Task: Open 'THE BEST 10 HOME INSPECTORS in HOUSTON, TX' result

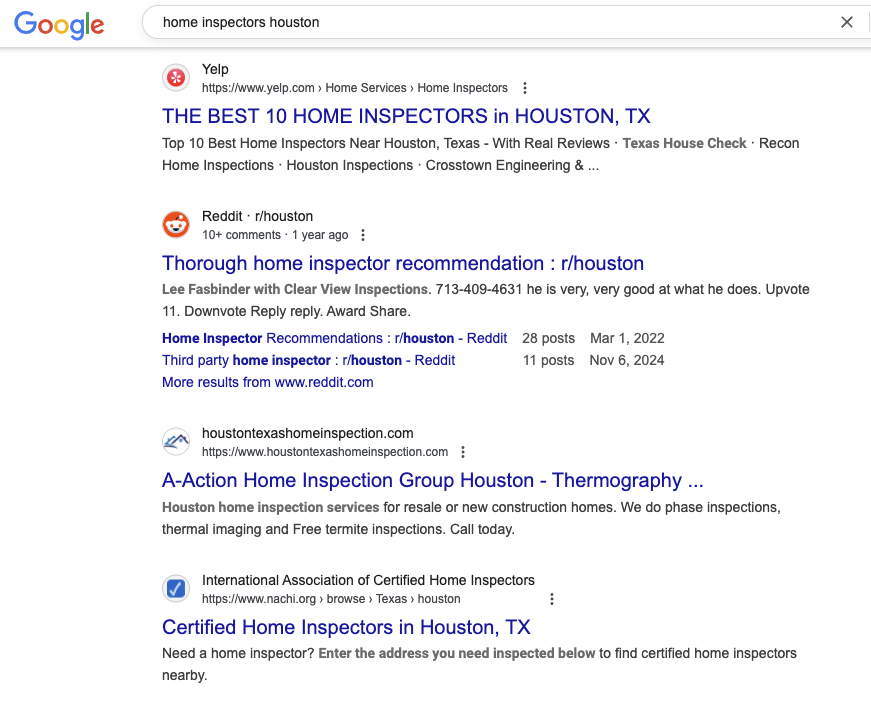Action: tap(406, 116)
